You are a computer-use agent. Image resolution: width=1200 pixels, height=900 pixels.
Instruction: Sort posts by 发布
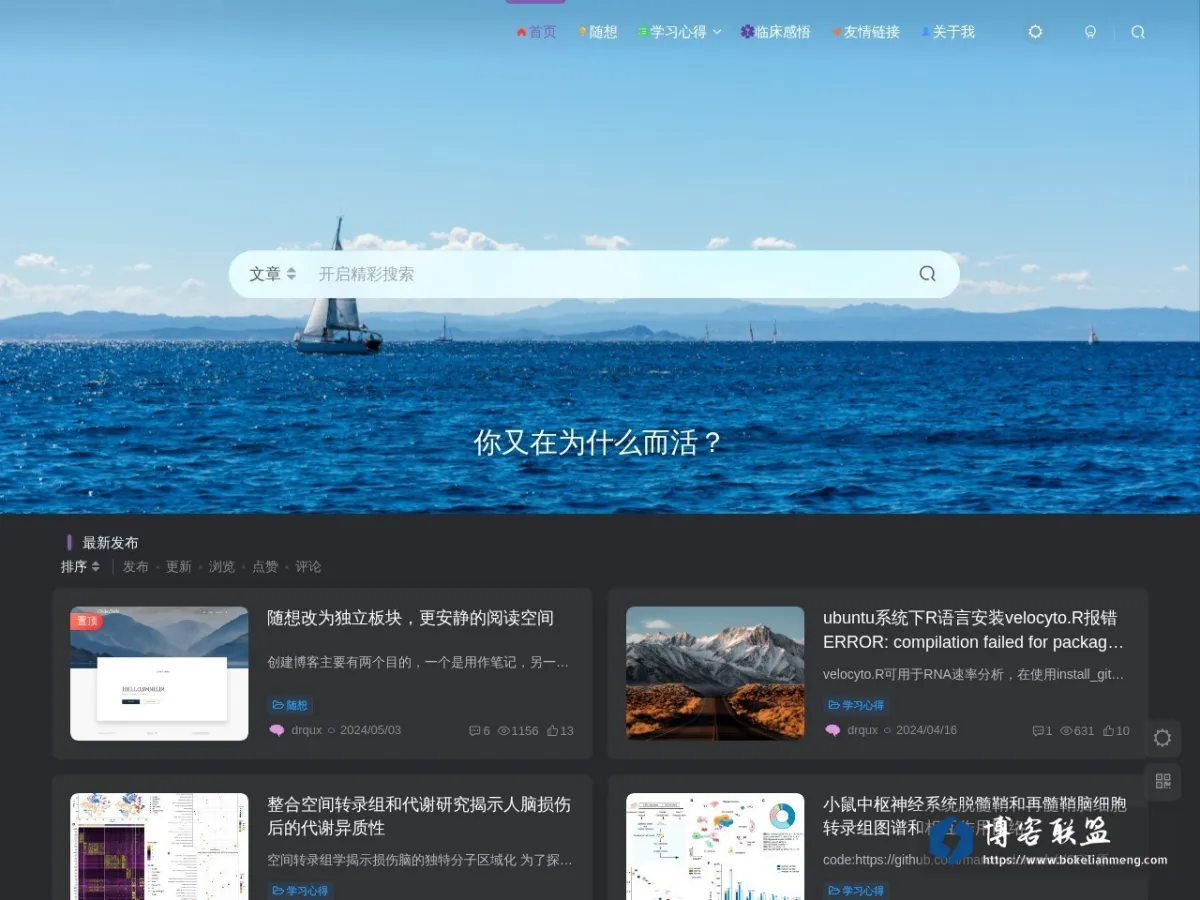click(x=136, y=567)
